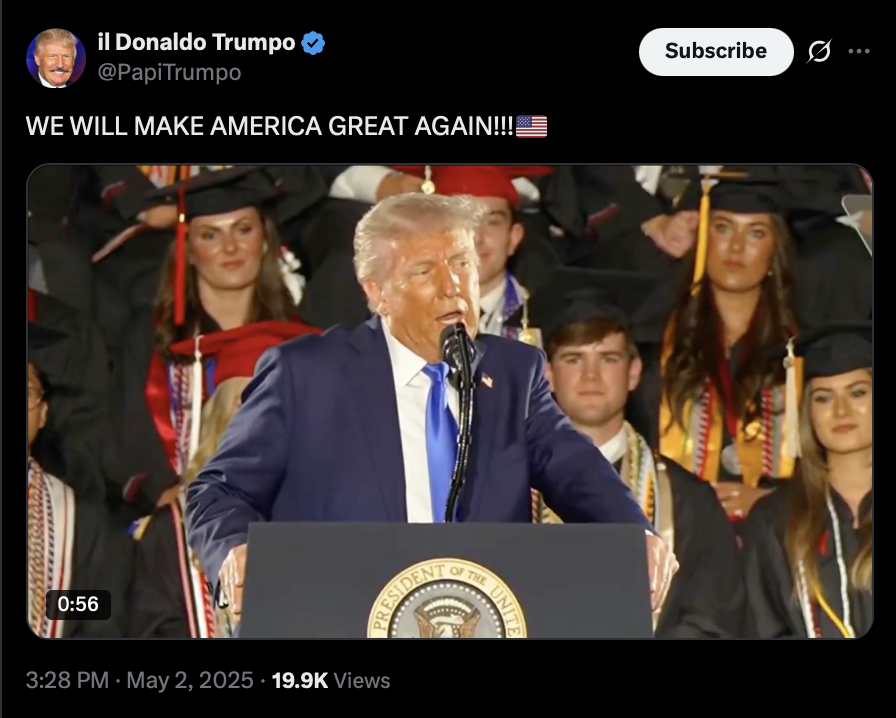The image size is (896, 718).
Task: Open the il Donaldo Trumpo profile avatar
Action: coord(56,58)
